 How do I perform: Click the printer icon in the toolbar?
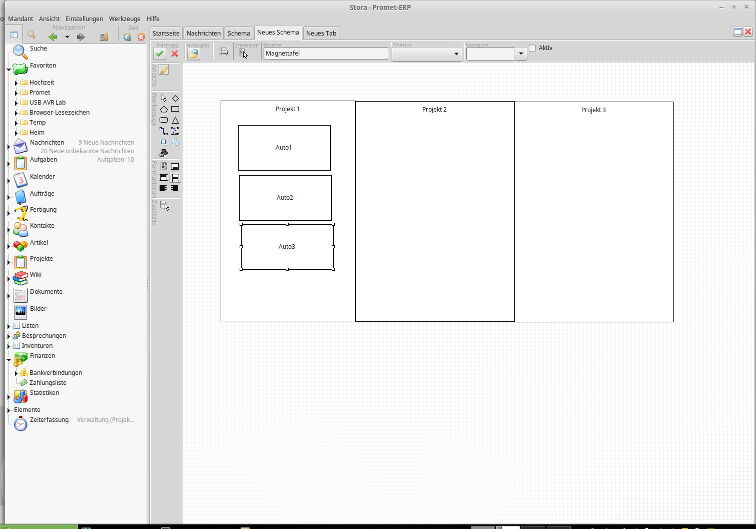[223, 53]
